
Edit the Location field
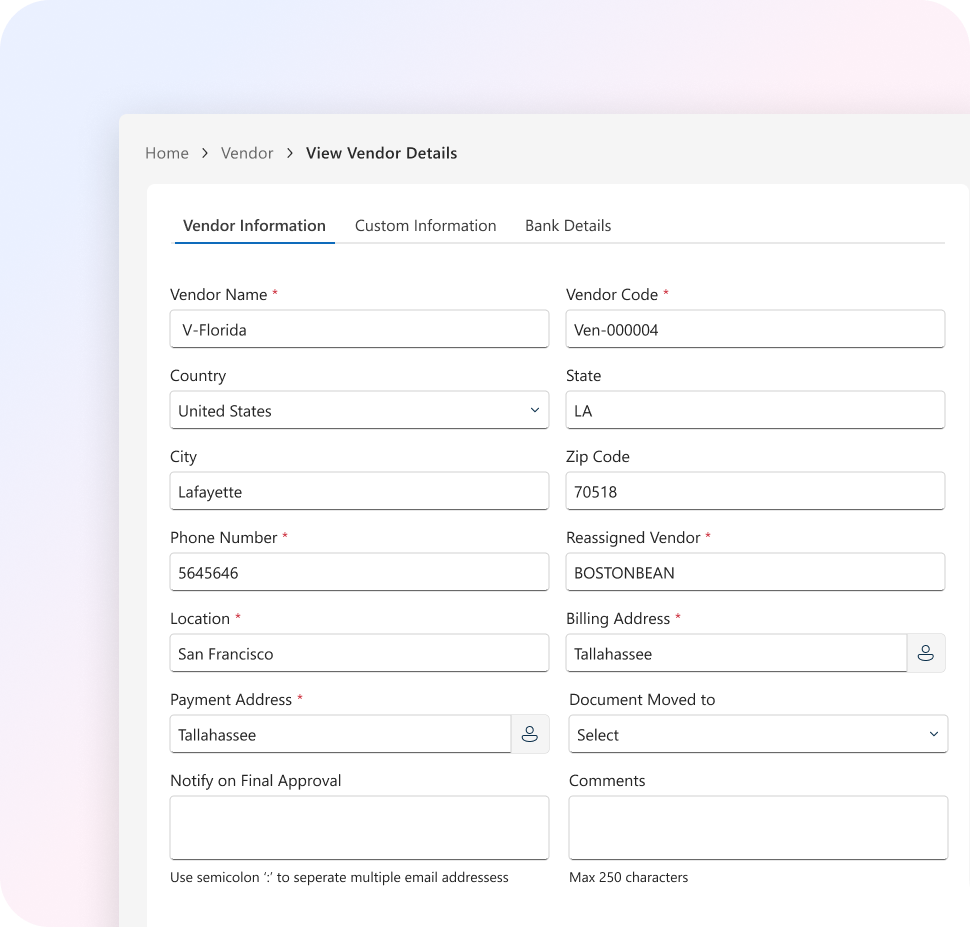pyautogui.click(x=359, y=653)
